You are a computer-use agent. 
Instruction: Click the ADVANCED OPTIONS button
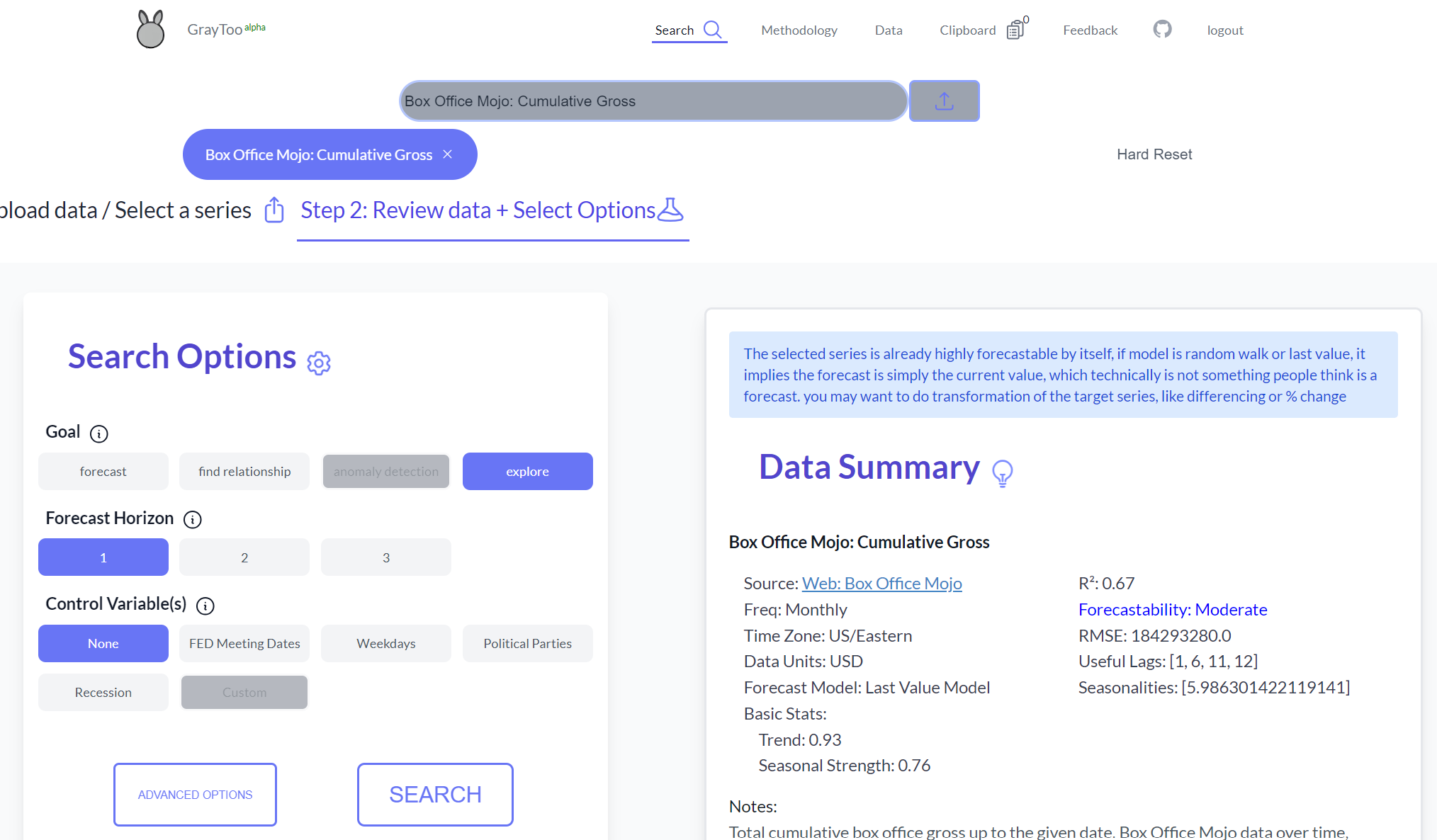tap(195, 795)
